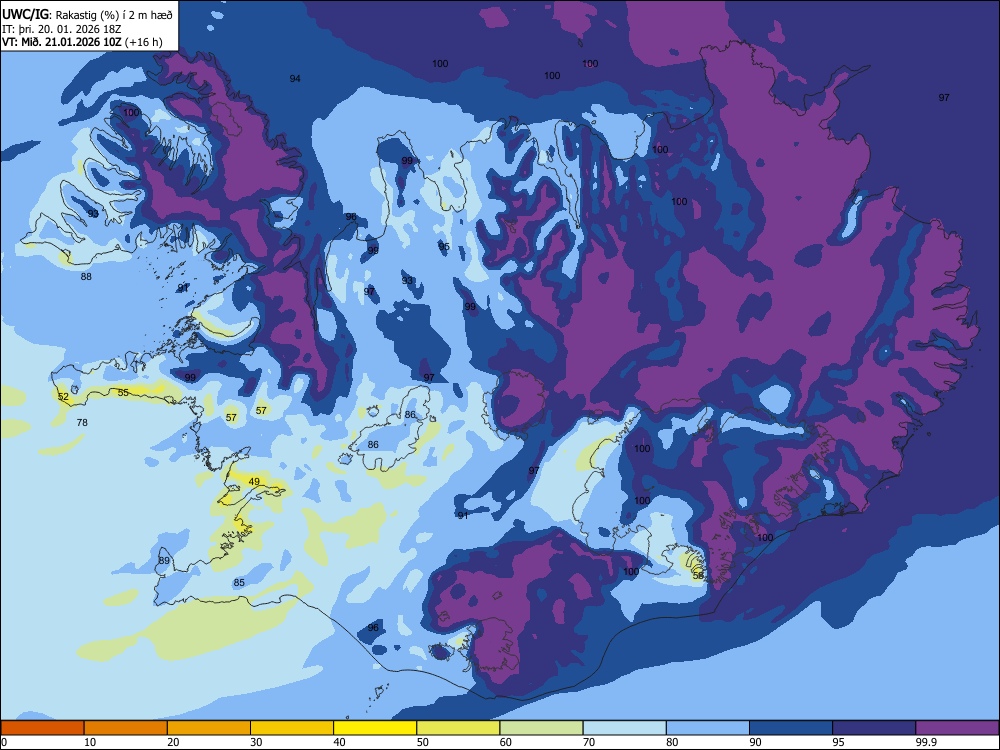This screenshot has width=1000, height=750.
Task: Select the medium blue 90–95 legend swatch
Action: (x=791, y=728)
